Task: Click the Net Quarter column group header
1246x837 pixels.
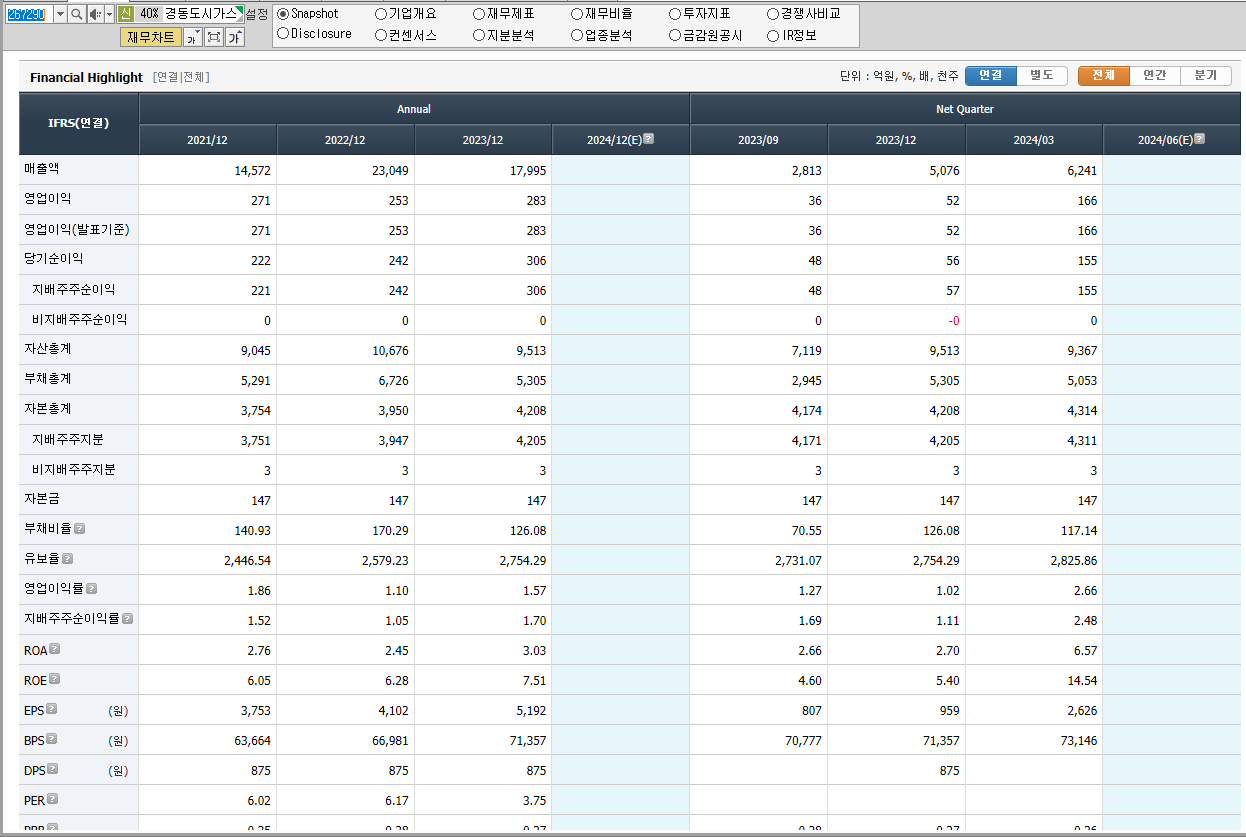Action: (965, 109)
